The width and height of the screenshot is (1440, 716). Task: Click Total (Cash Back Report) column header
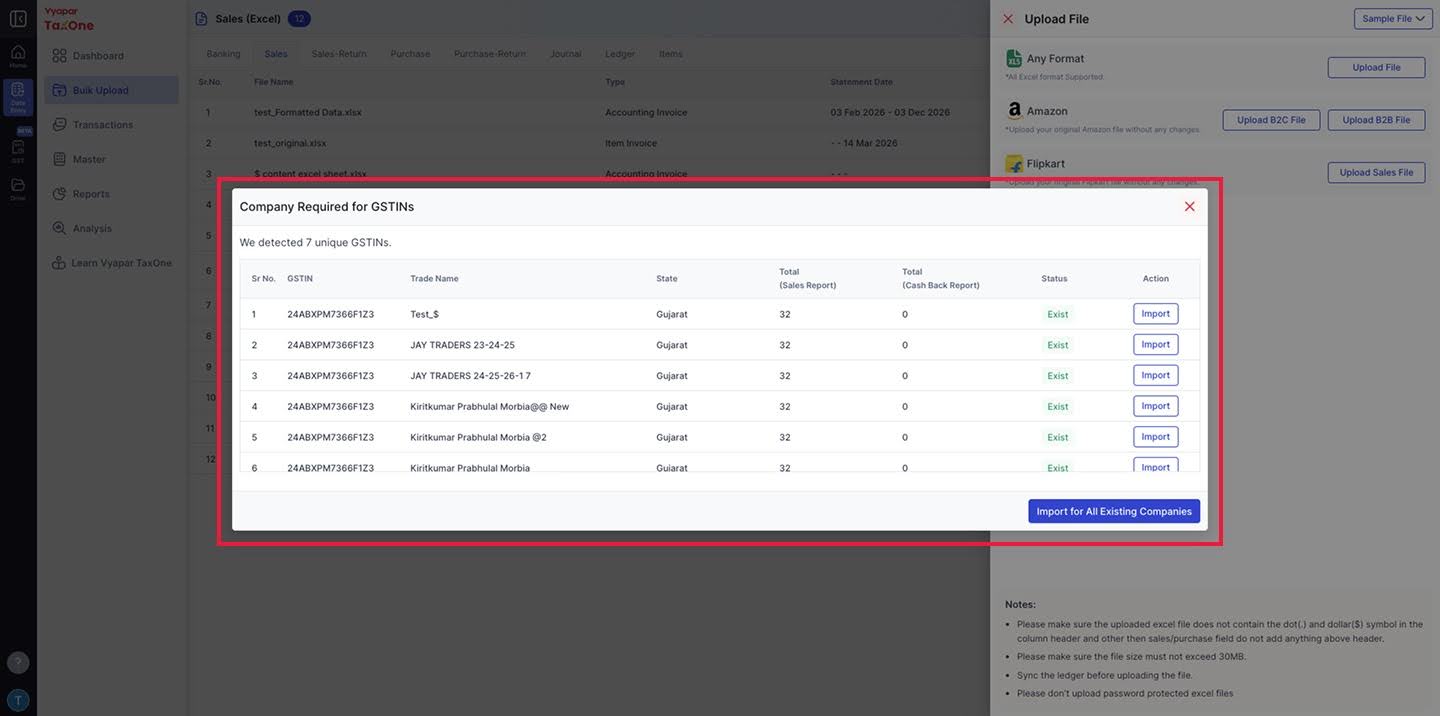(941, 278)
